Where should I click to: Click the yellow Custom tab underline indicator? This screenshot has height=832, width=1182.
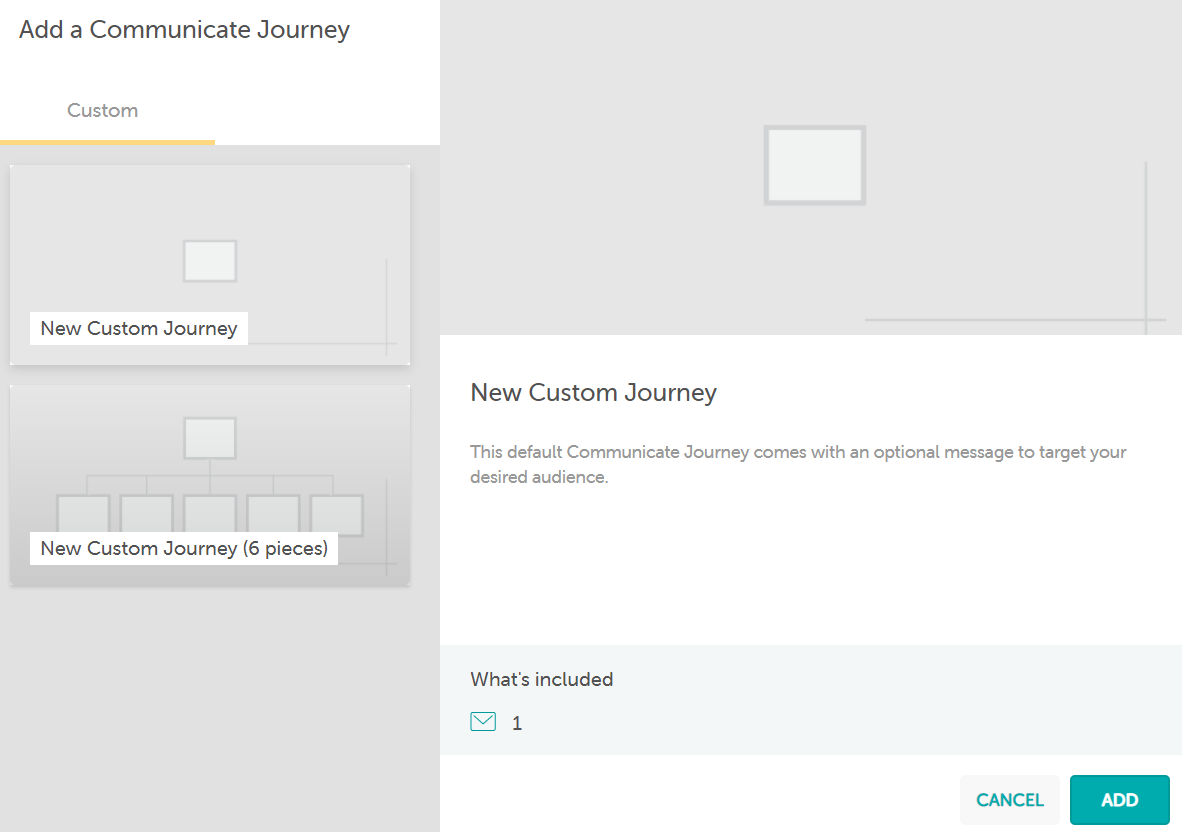107,144
